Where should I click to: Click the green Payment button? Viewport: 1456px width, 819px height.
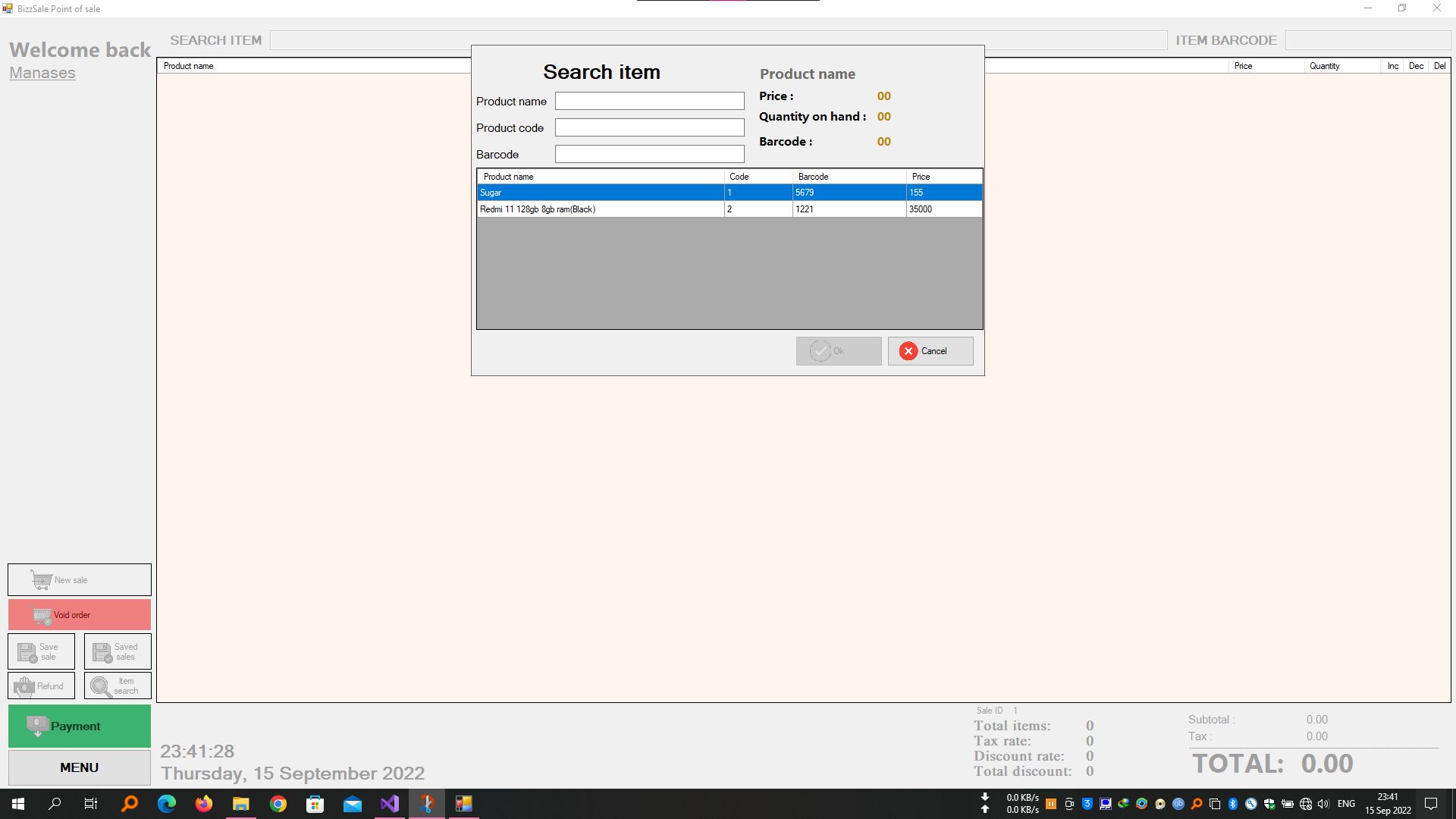pyautogui.click(x=79, y=726)
